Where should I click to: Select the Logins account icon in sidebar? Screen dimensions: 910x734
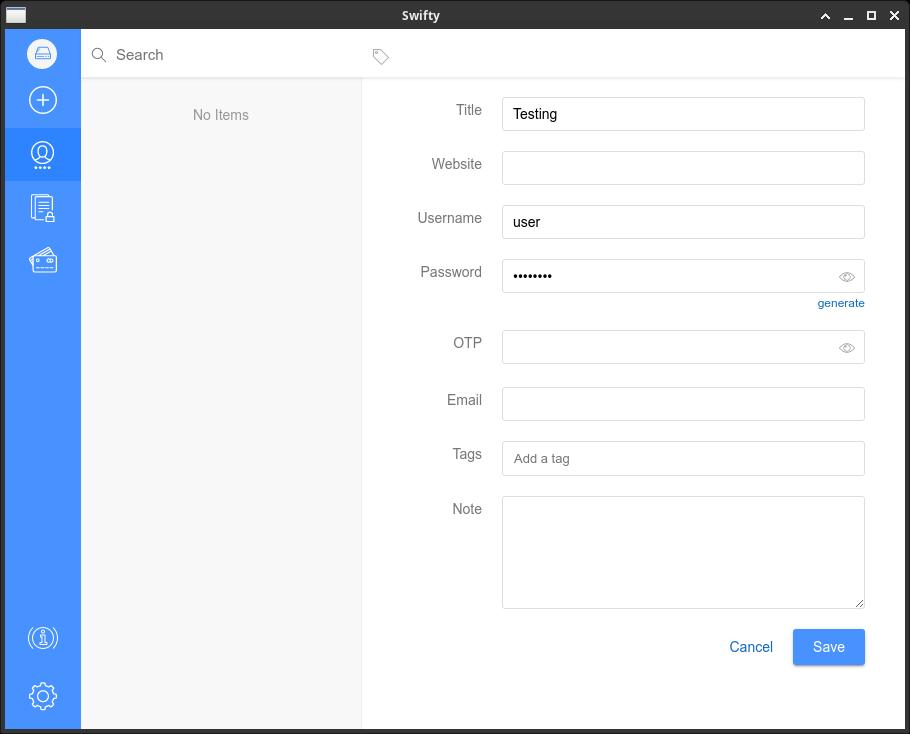pyautogui.click(x=42, y=155)
